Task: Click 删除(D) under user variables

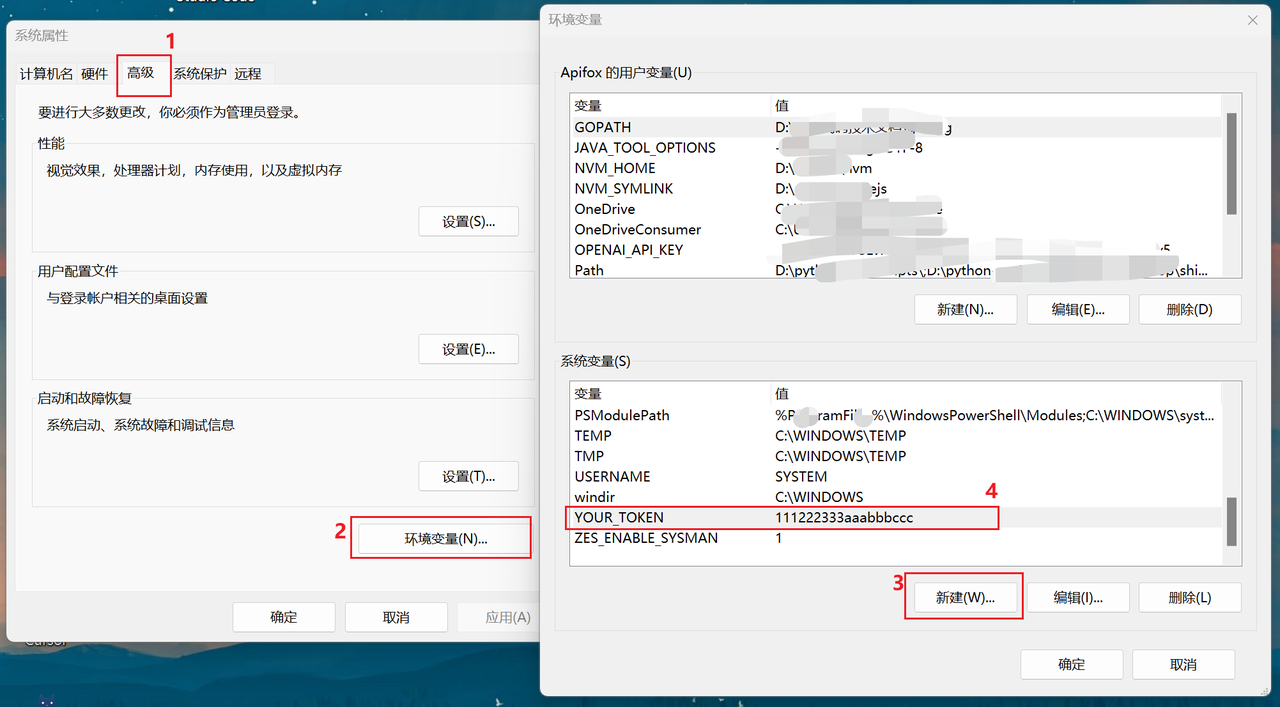Action: pos(1190,309)
